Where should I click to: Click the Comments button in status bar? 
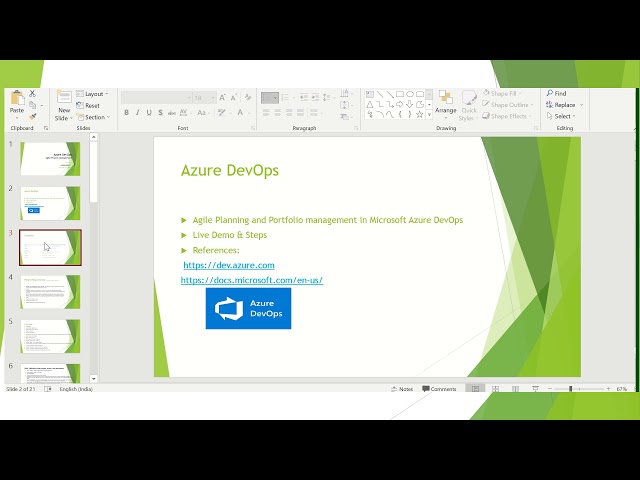pos(439,389)
